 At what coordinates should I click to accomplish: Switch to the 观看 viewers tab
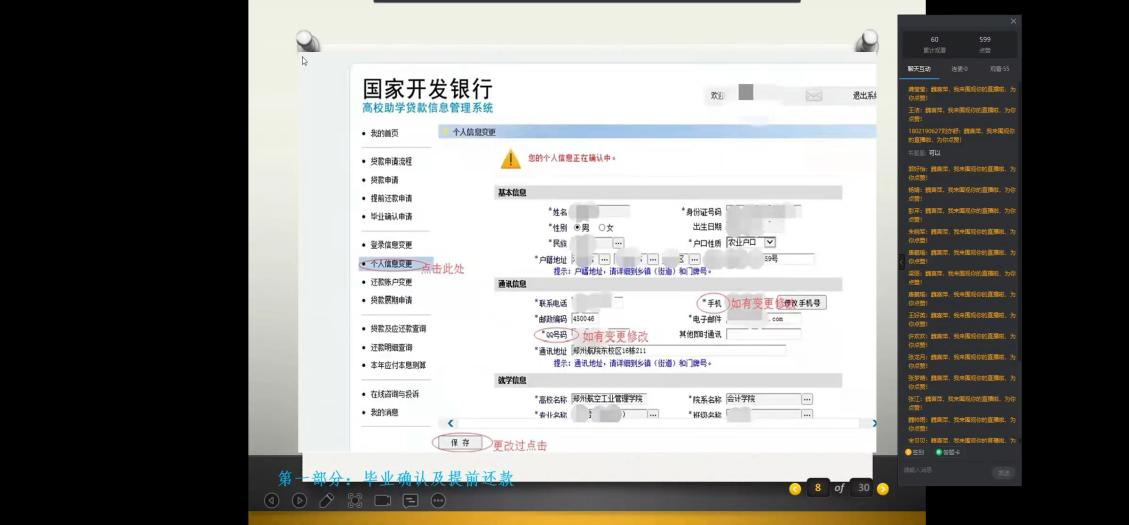[x=999, y=69]
